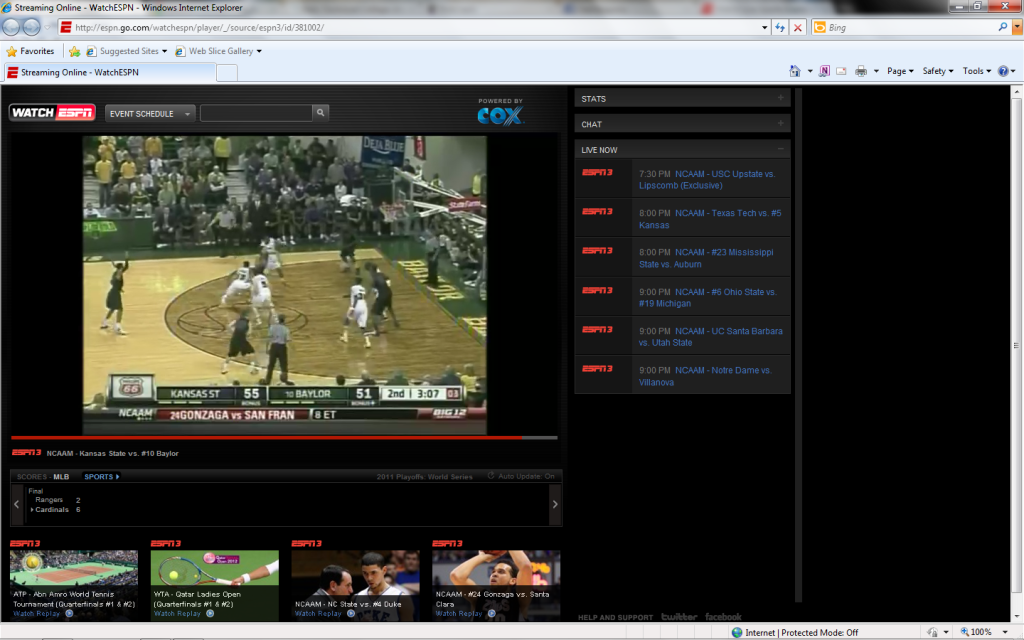The width and height of the screenshot is (1024, 640).
Task: Click the Read Mail envelope icon
Action: [841, 71]
